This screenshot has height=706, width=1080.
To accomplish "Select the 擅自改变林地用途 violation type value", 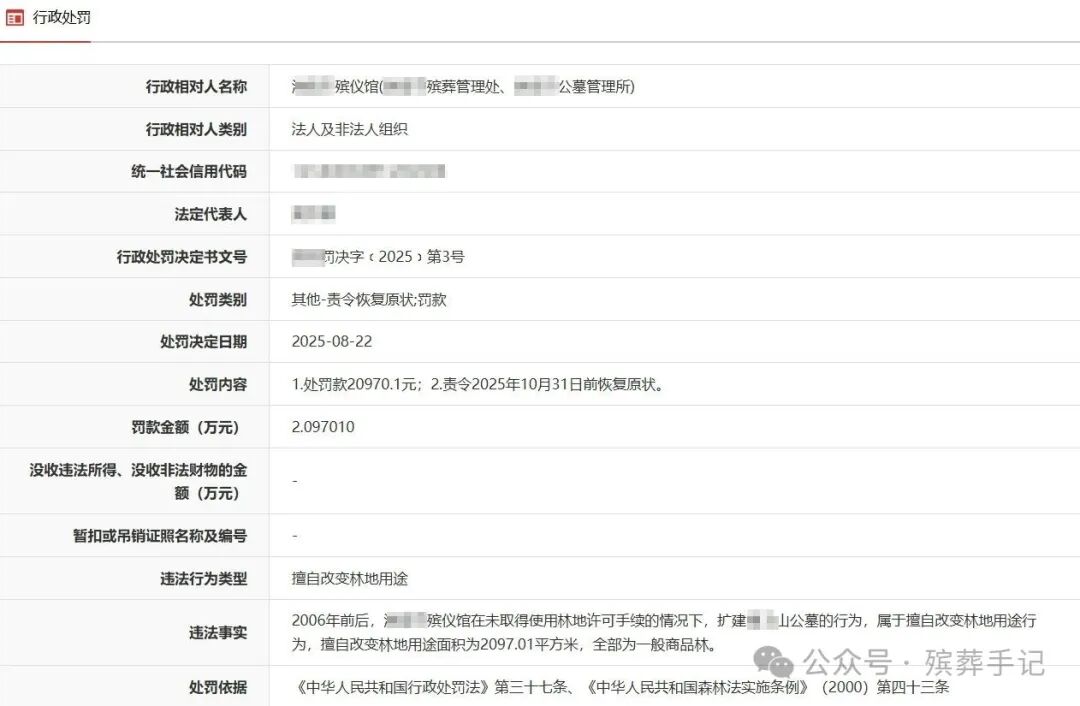I will coord(349,578).
